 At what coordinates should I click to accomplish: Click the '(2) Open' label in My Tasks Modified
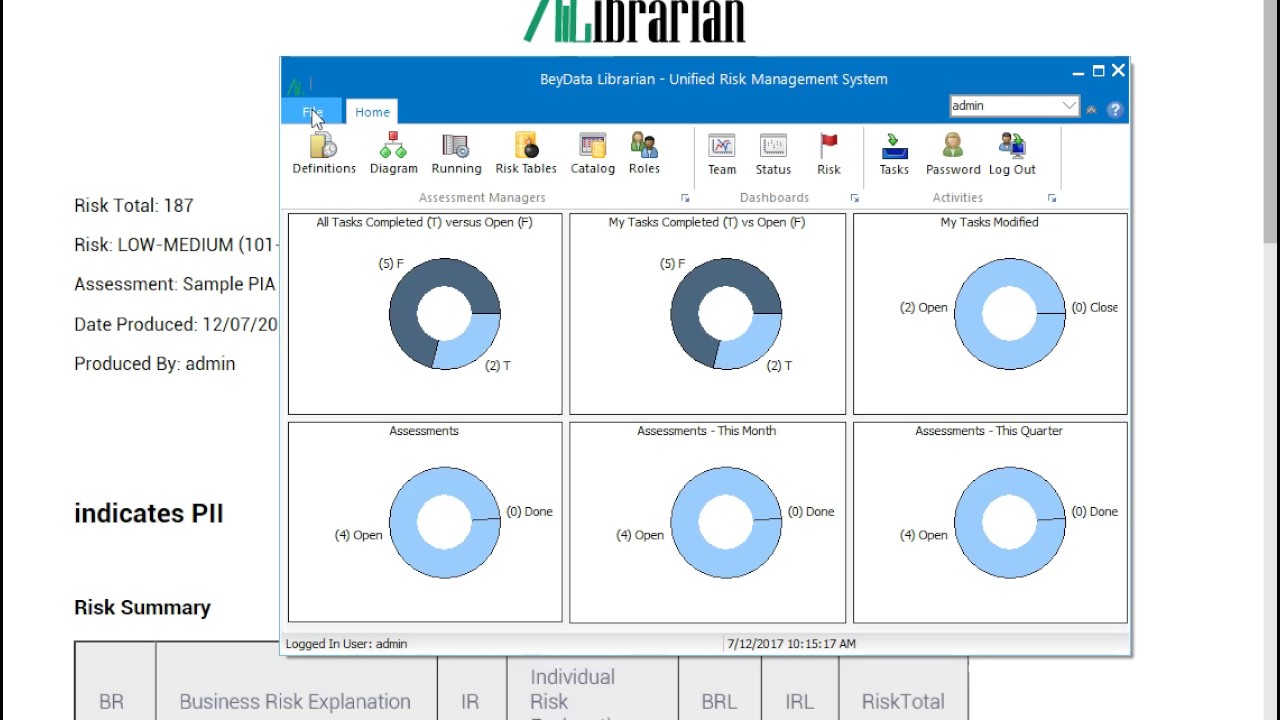(923, 307)
